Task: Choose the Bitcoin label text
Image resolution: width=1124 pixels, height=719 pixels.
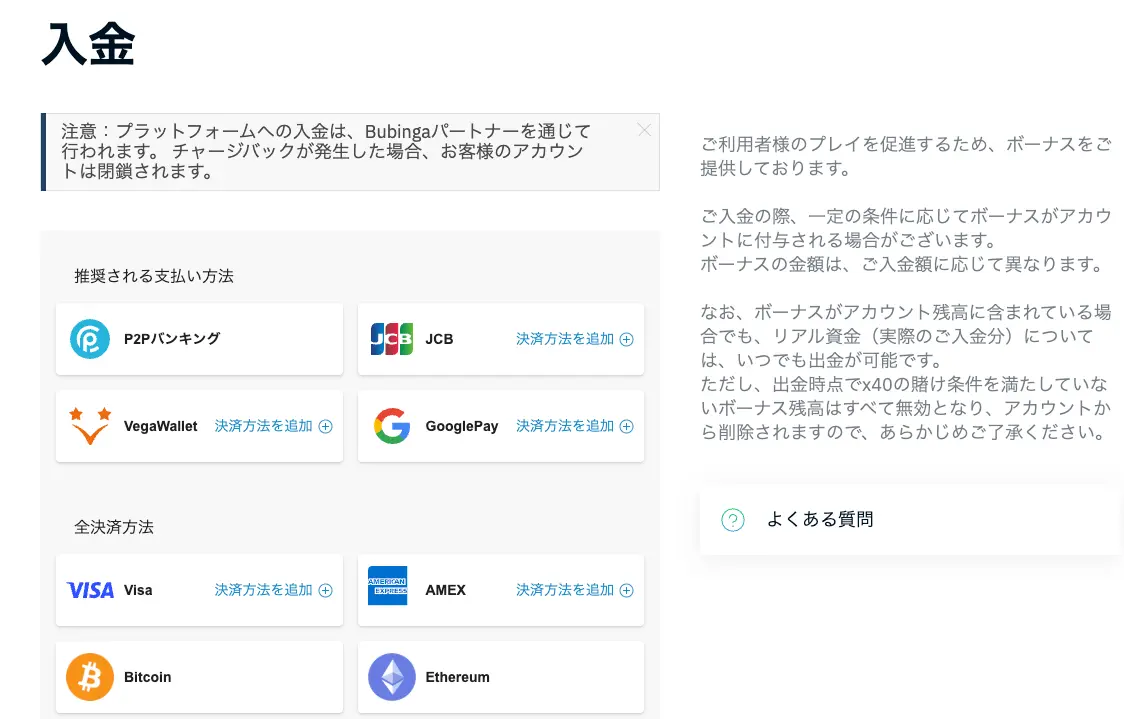Action: tap(148, 677)
